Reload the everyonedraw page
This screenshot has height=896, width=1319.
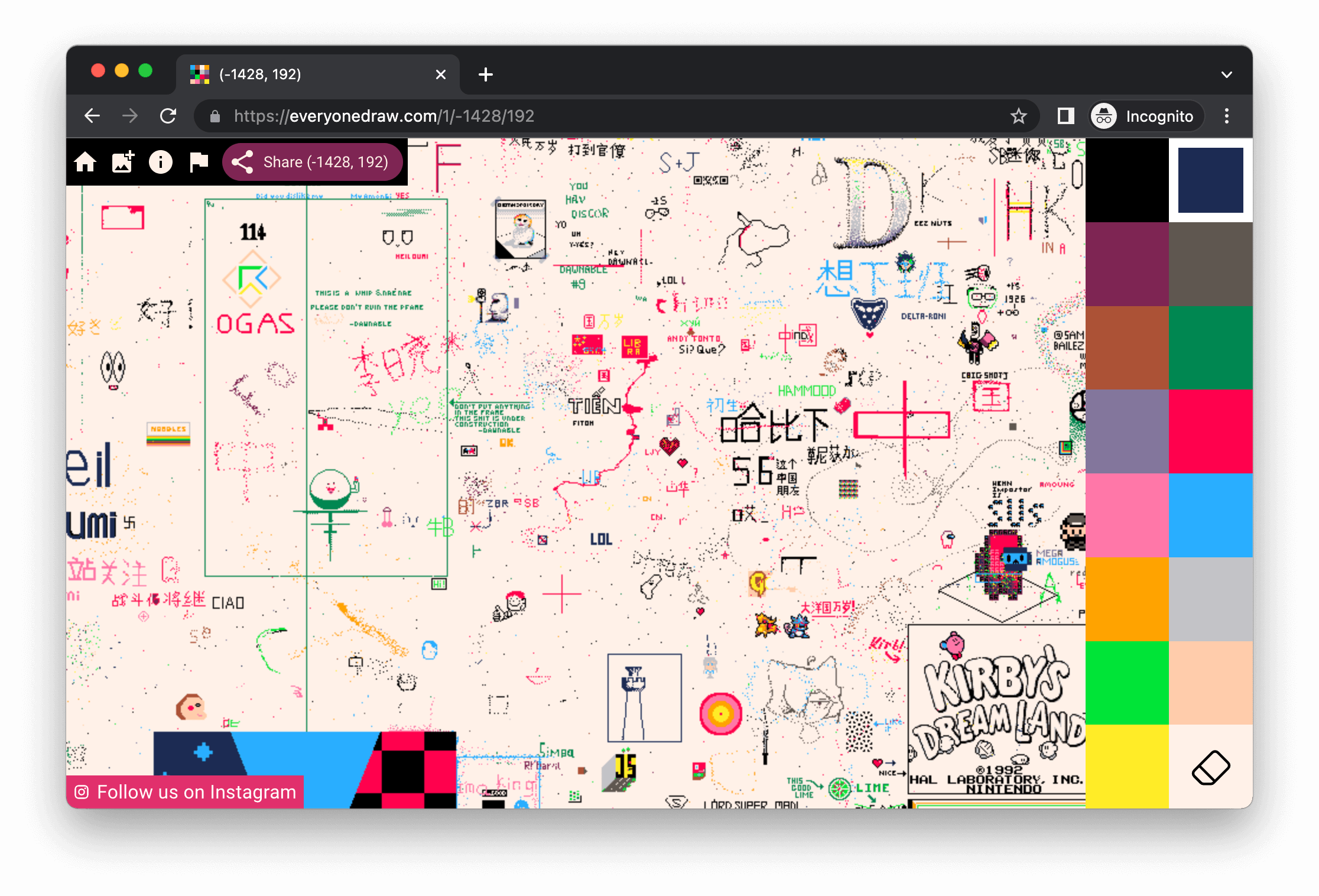168,116
